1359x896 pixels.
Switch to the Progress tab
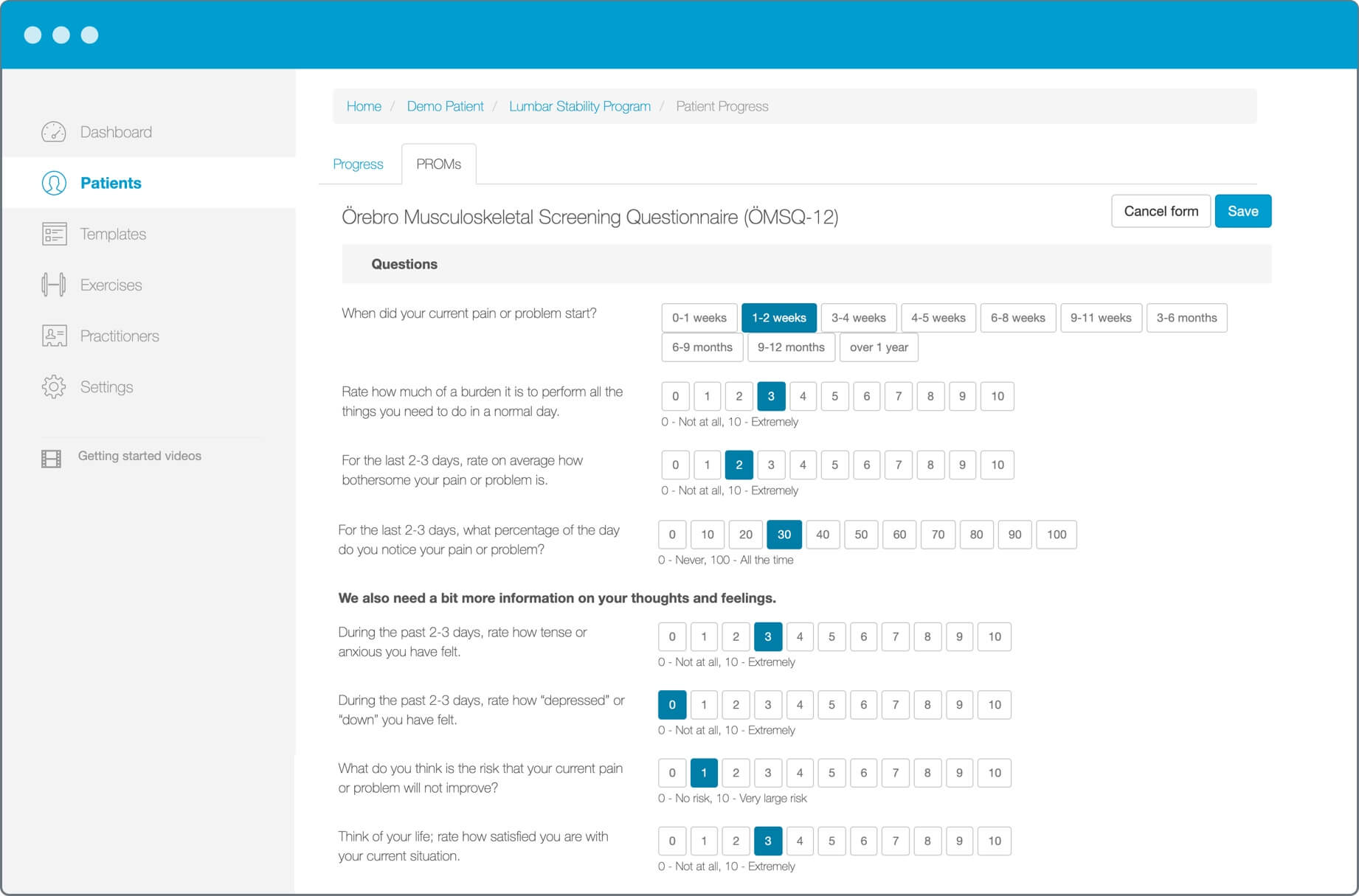pos(358,164)
